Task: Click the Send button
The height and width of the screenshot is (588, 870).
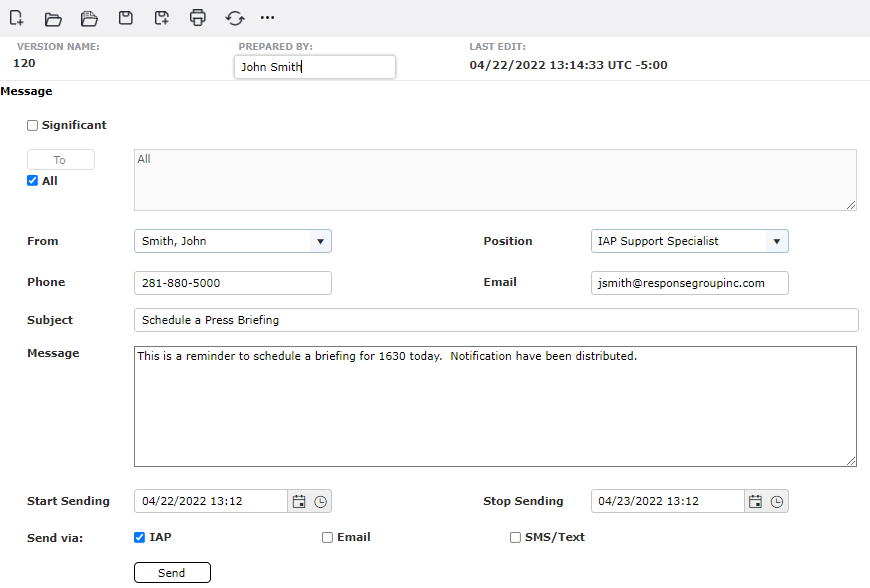Action: (172, 572)
